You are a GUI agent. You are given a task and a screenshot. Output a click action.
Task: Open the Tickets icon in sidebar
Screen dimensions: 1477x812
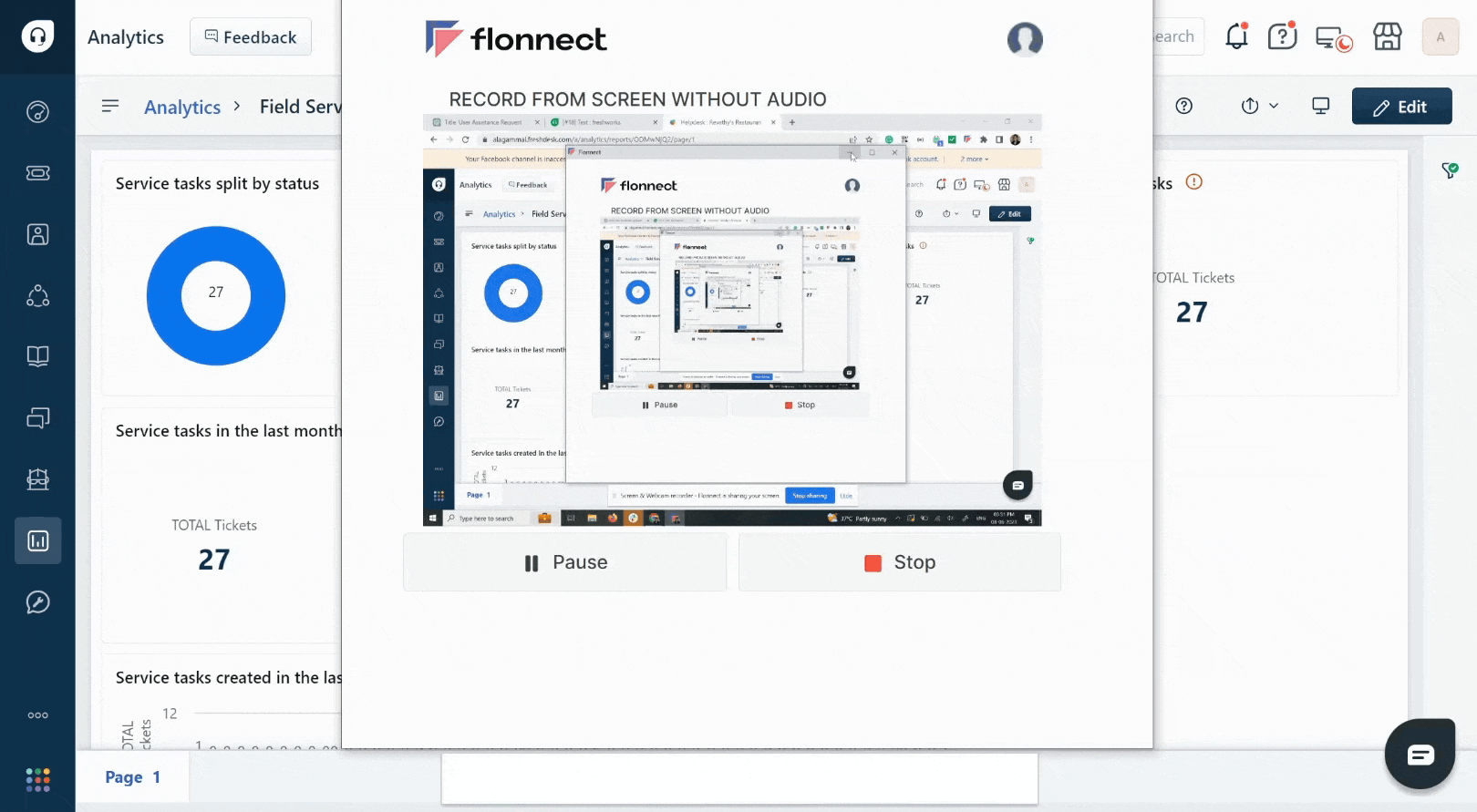37,172
